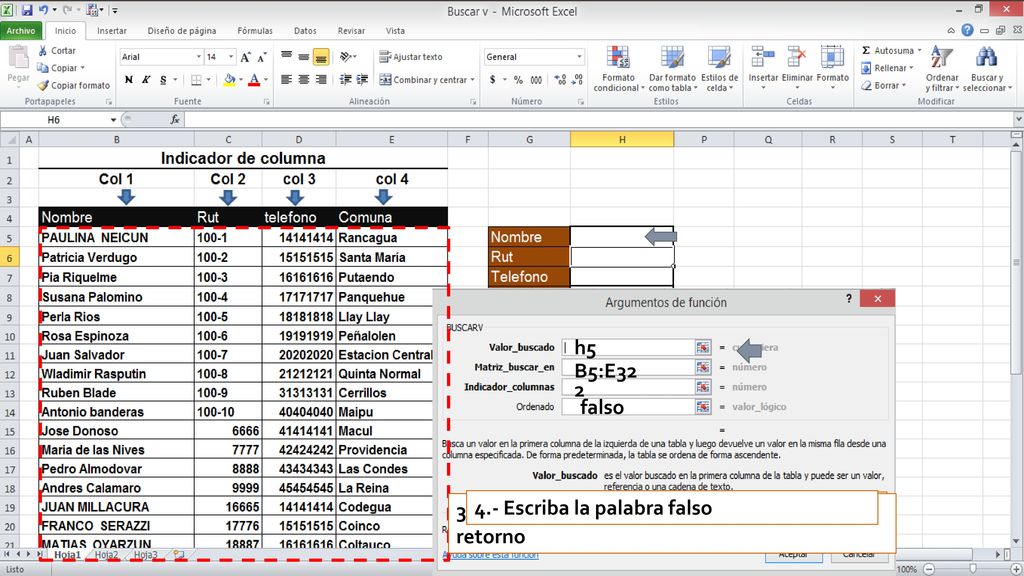1024x576 pixels.
Task: Expand the Customize Quick Access Toolbar arrow
Action: point(115,10)
